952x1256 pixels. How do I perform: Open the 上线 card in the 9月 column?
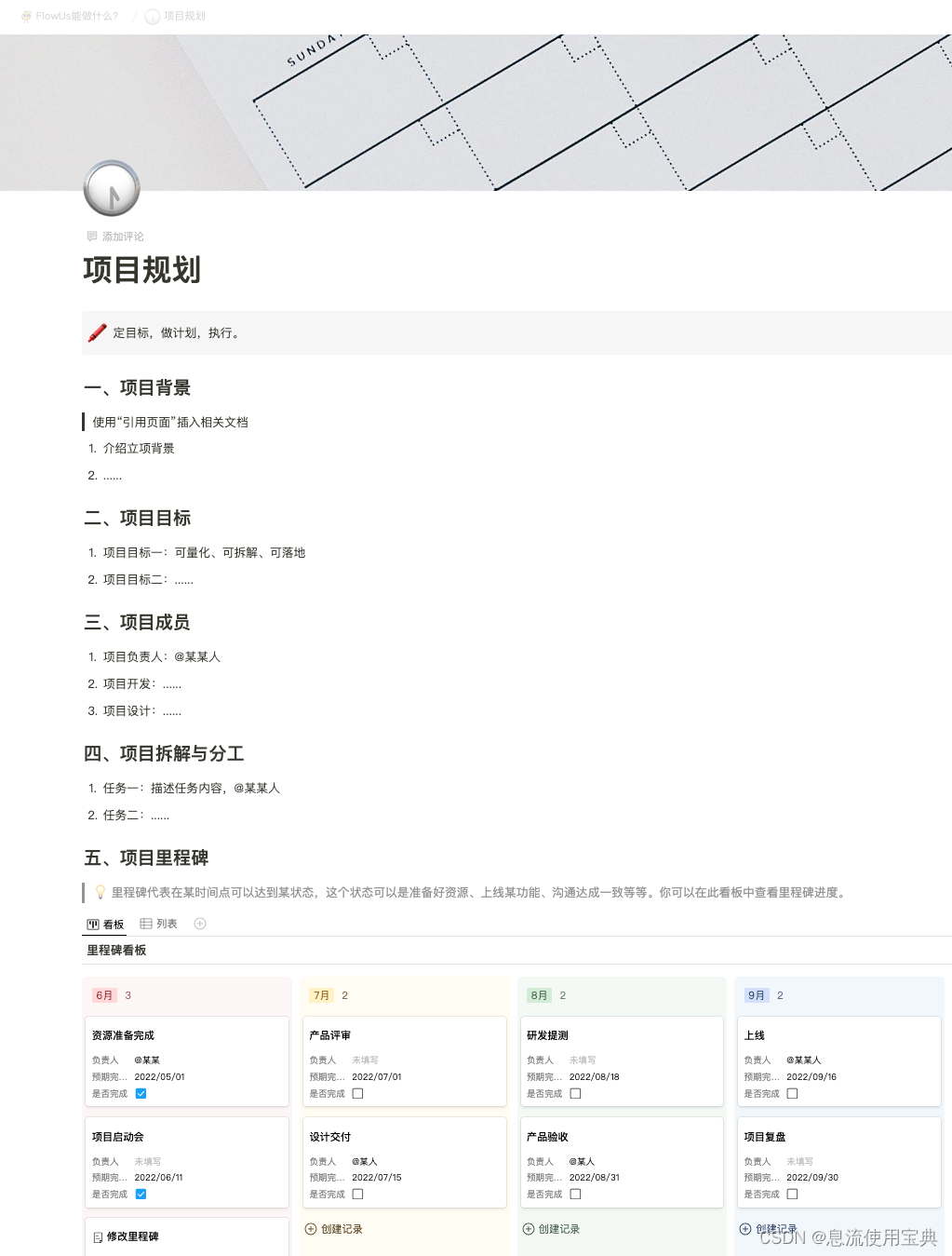tap(754, 1034)
